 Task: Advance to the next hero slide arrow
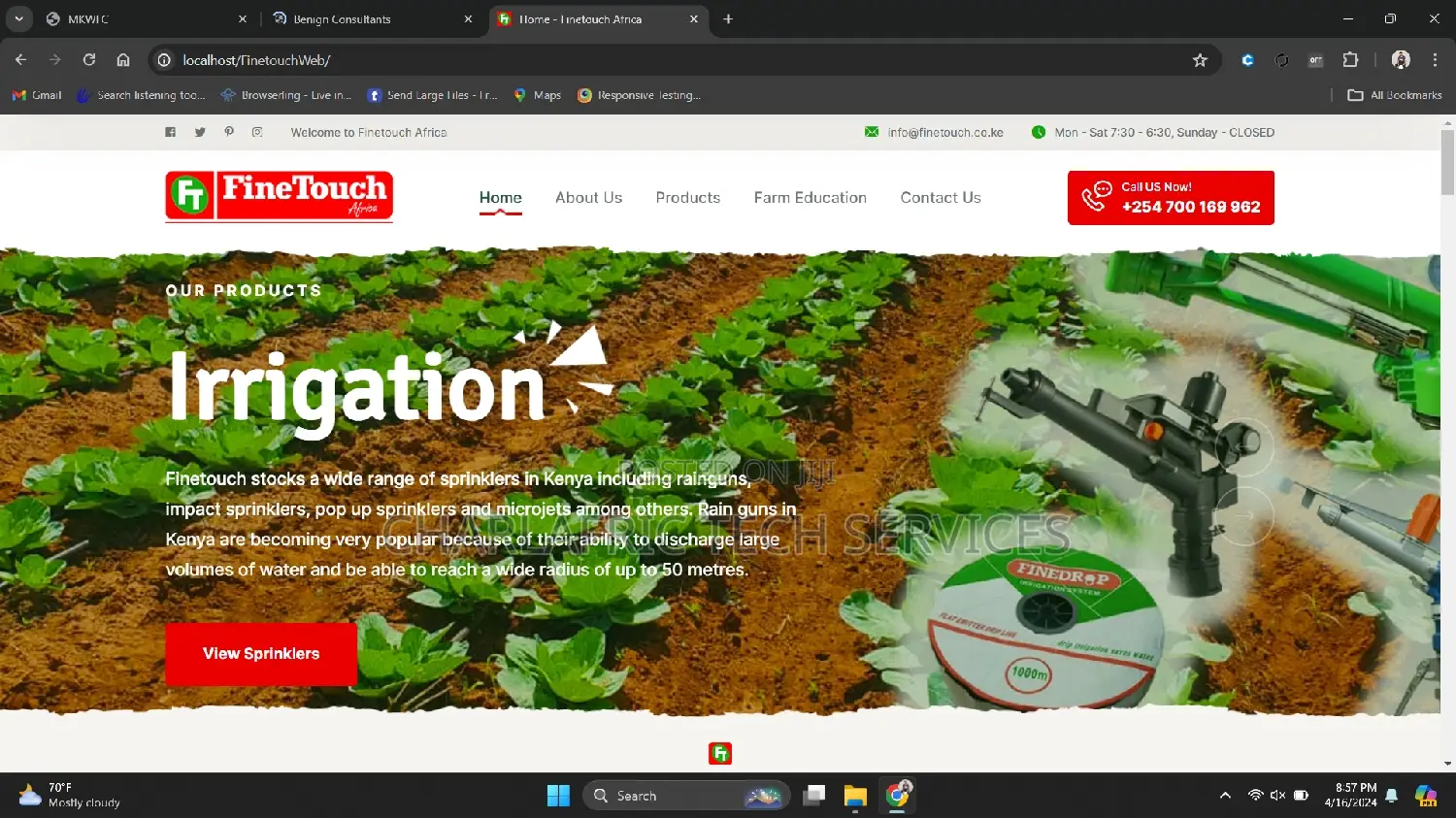[1244, 515]
